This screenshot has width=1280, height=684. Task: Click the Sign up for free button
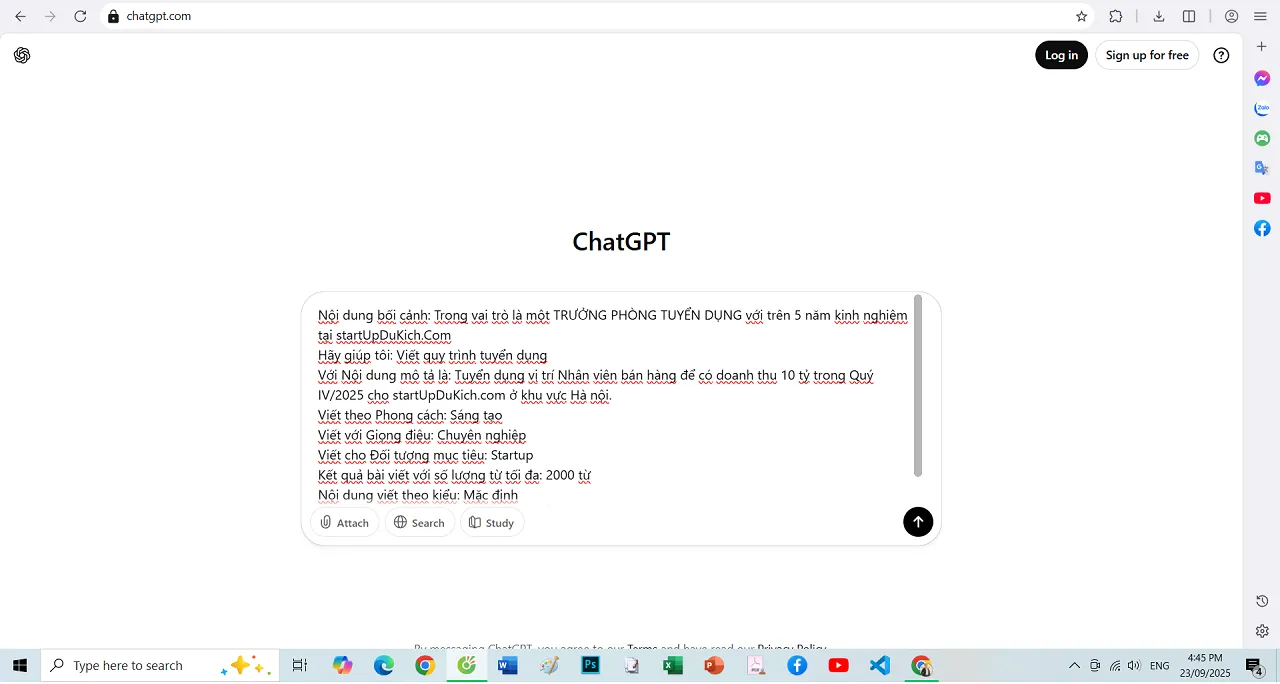(x=1147, y=55)
